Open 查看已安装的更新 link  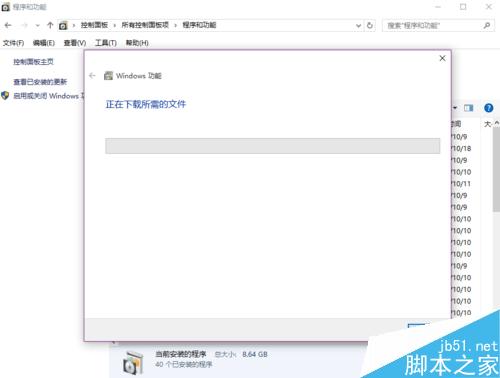click(x=40, y=82)
